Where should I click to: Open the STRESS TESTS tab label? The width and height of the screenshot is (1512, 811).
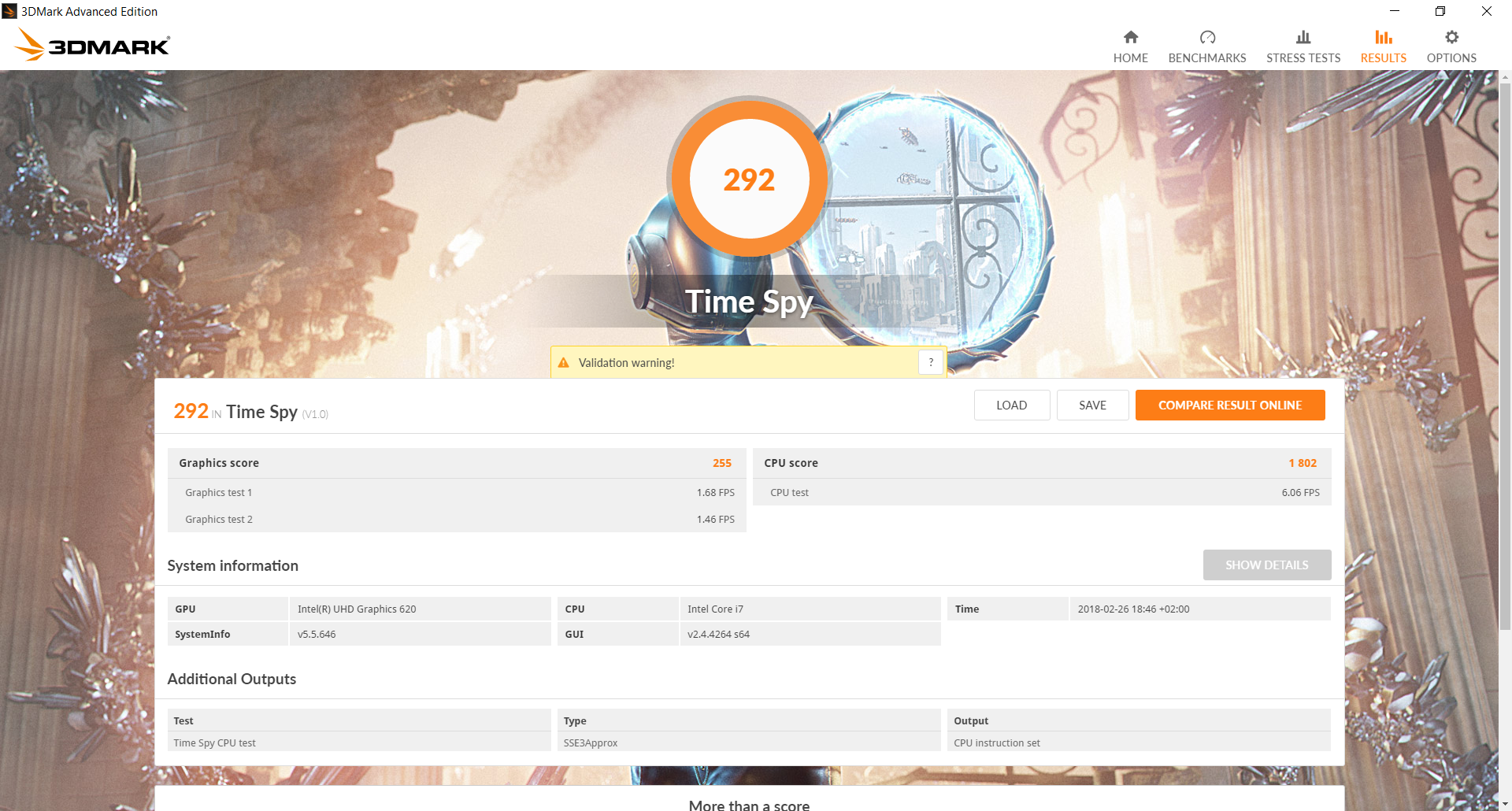click(1303, 58)
